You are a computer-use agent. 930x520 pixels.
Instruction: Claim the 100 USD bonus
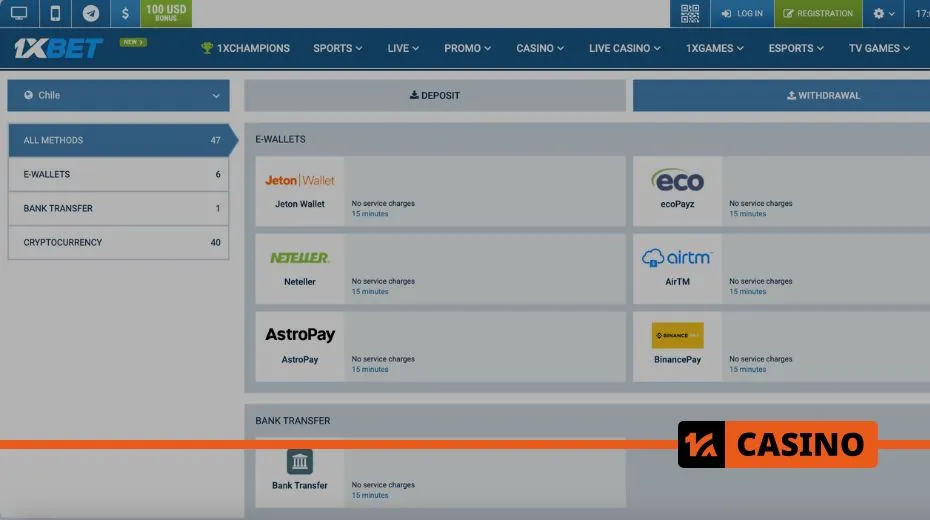tap(166, 13)
